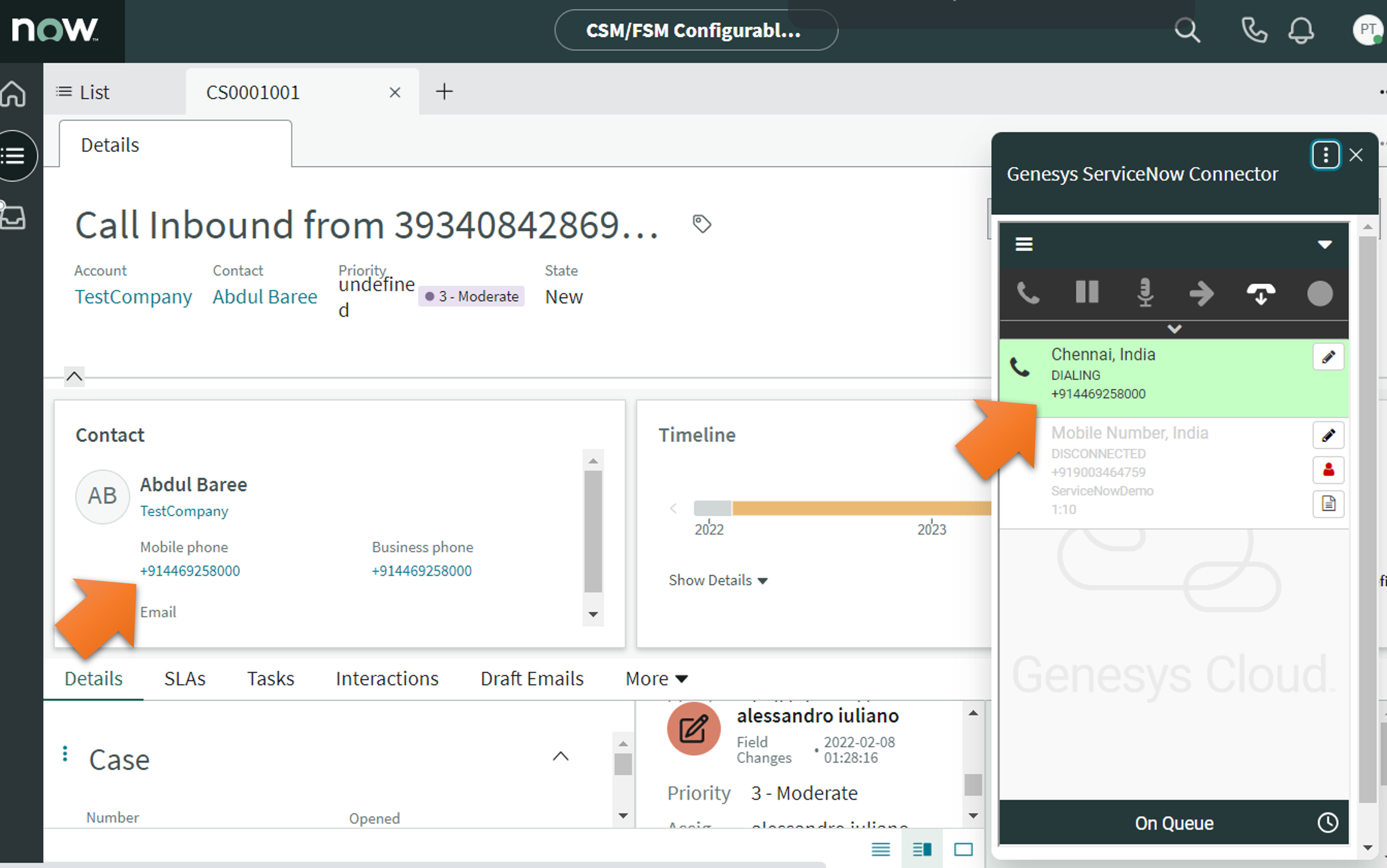The height and width of the screenshot is (868, 1387).
Task: Click the Pickup call phone icon
Action: [1028, 293]
